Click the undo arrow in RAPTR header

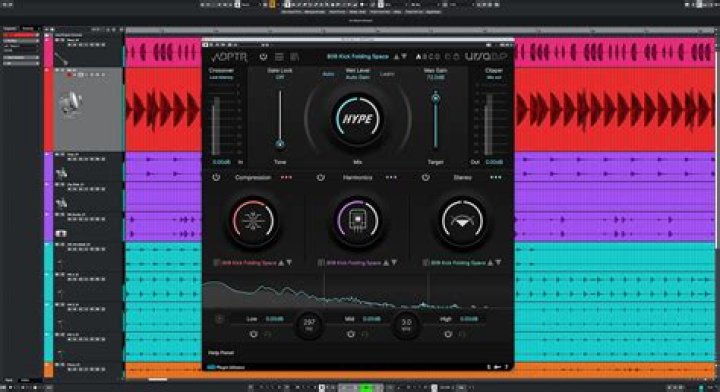coord(448,57)
